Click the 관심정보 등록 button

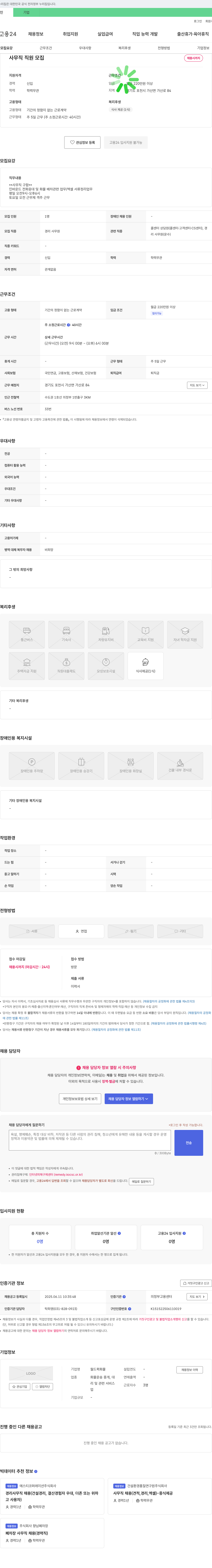coord(82,142)
